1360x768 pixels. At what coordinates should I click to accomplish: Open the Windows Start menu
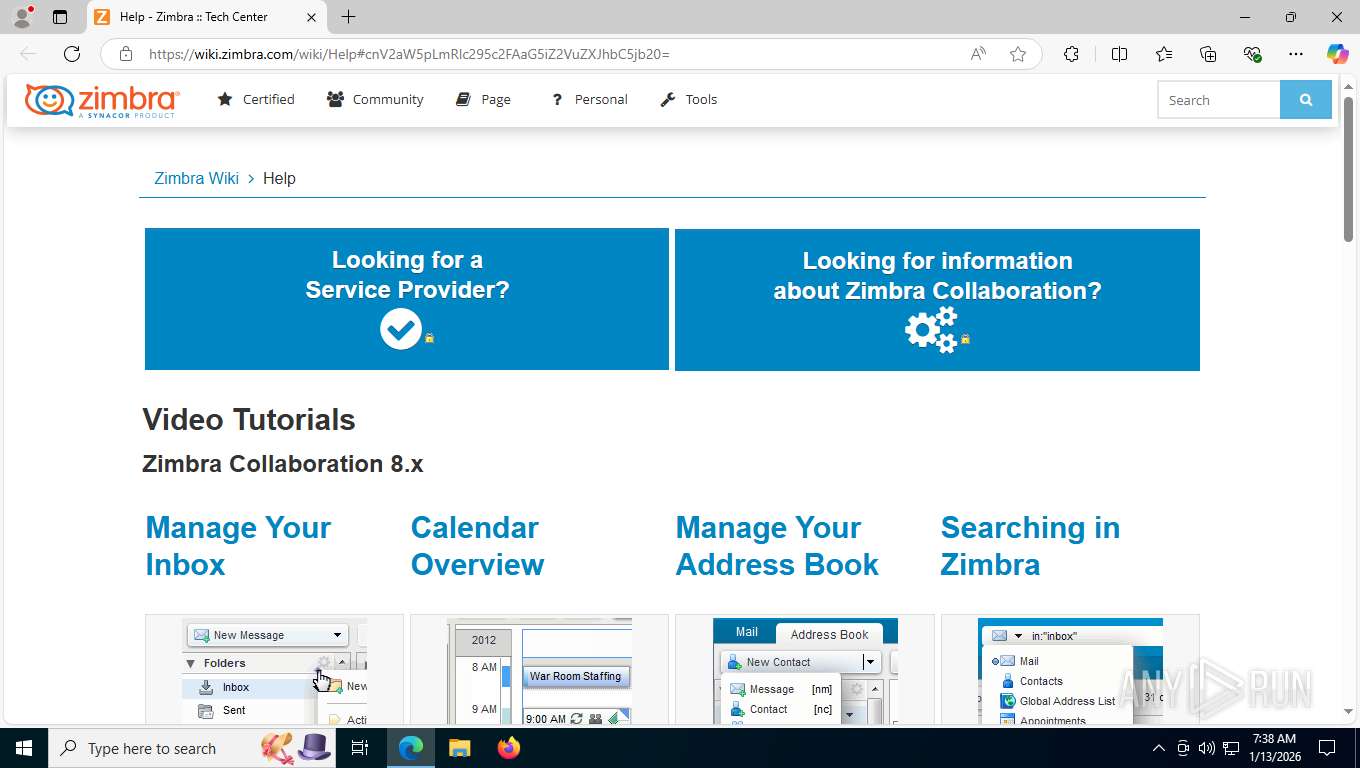23,748
